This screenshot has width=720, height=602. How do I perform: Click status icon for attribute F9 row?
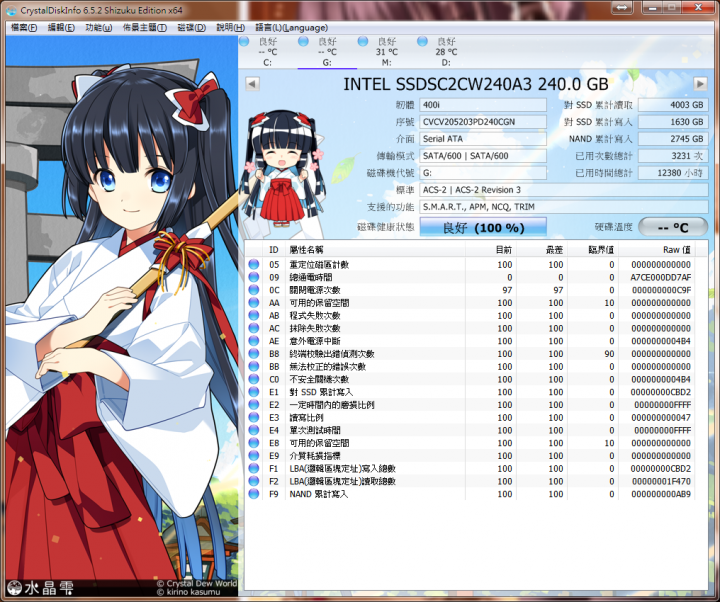click(253, 494)
